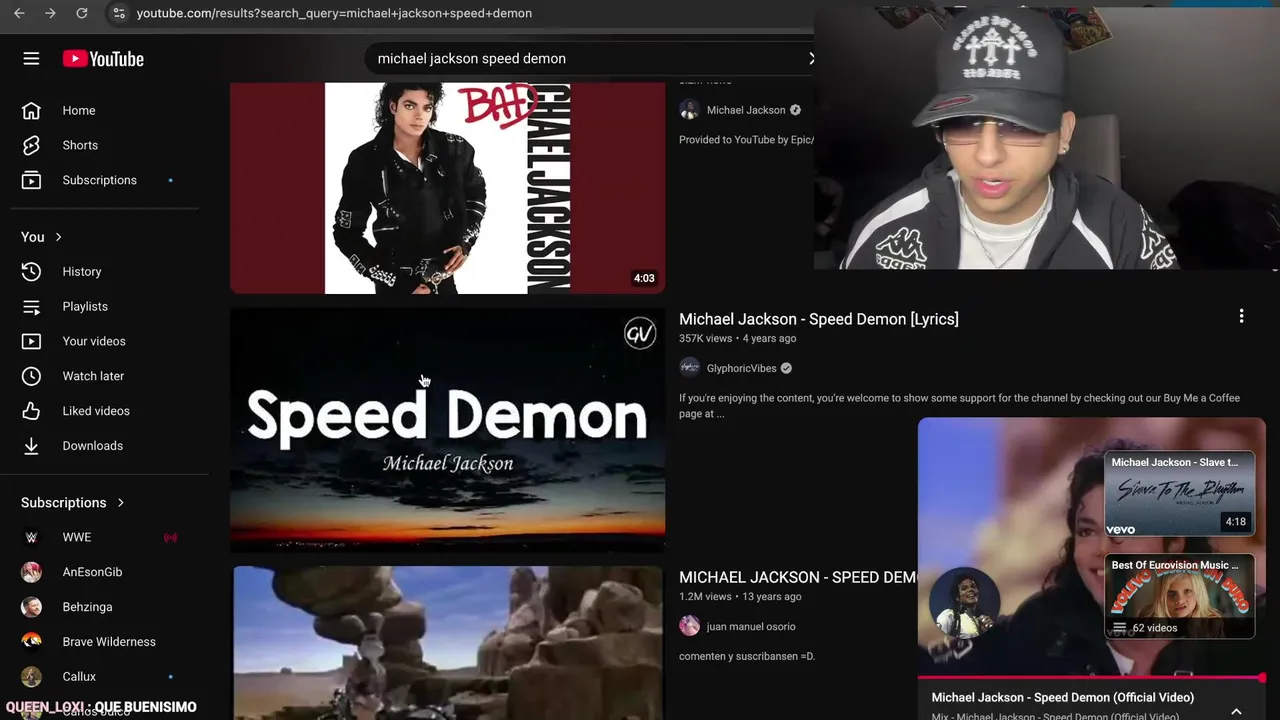Reload the page with refresh icon

tap(82, 13)
